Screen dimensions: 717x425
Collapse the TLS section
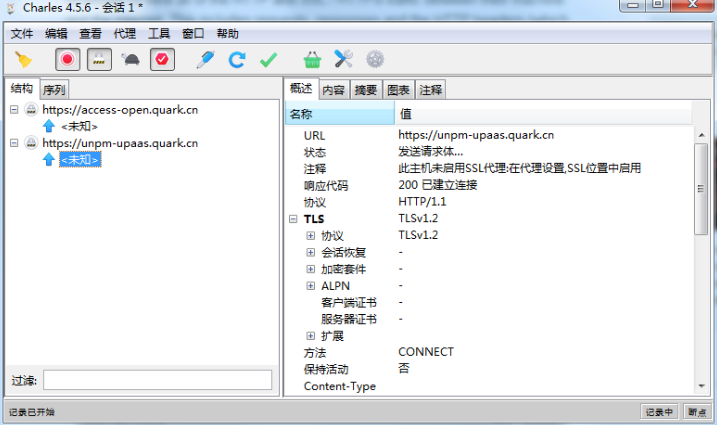click(293, 219)
